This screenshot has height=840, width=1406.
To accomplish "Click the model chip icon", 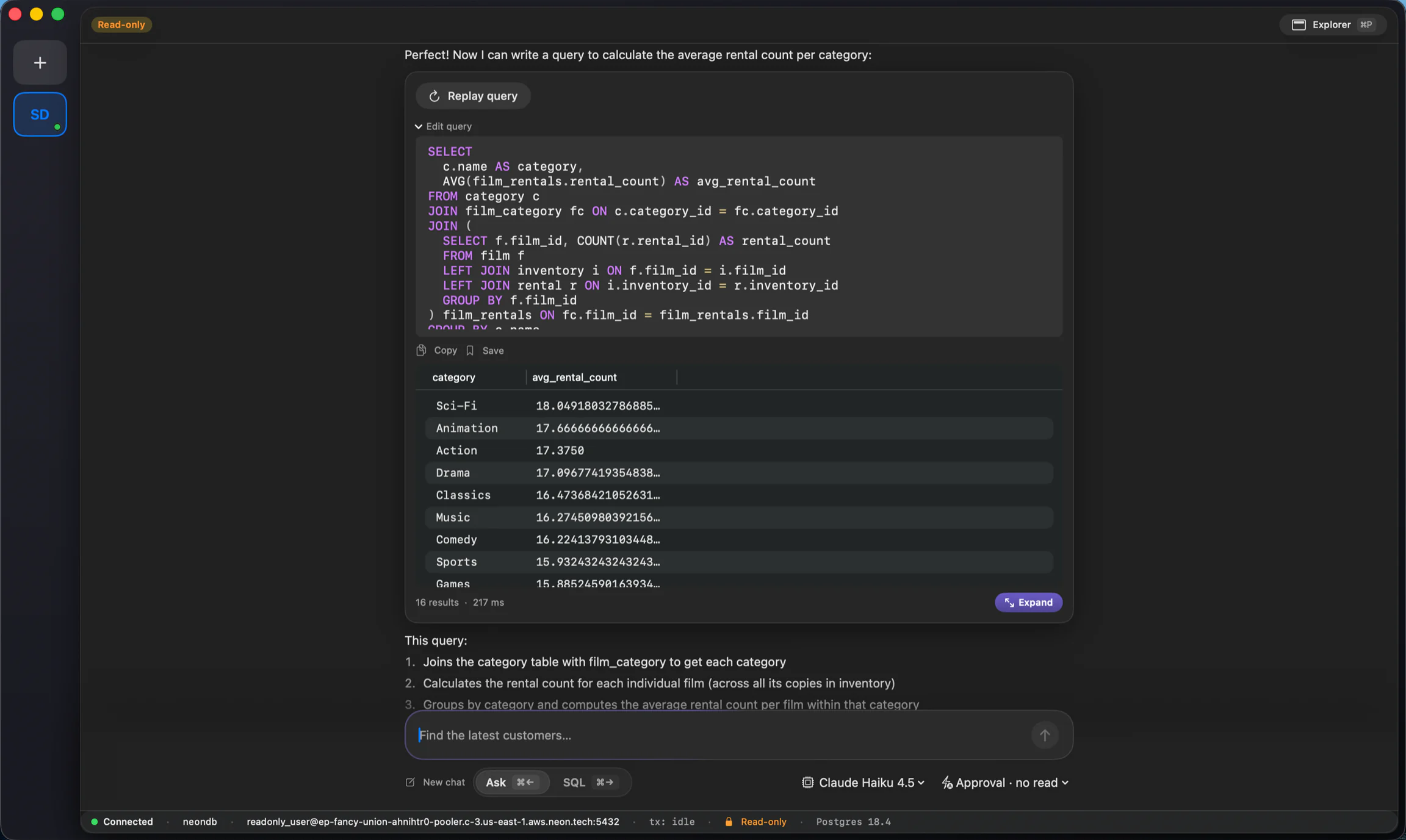I will click(x=807, y=782).
